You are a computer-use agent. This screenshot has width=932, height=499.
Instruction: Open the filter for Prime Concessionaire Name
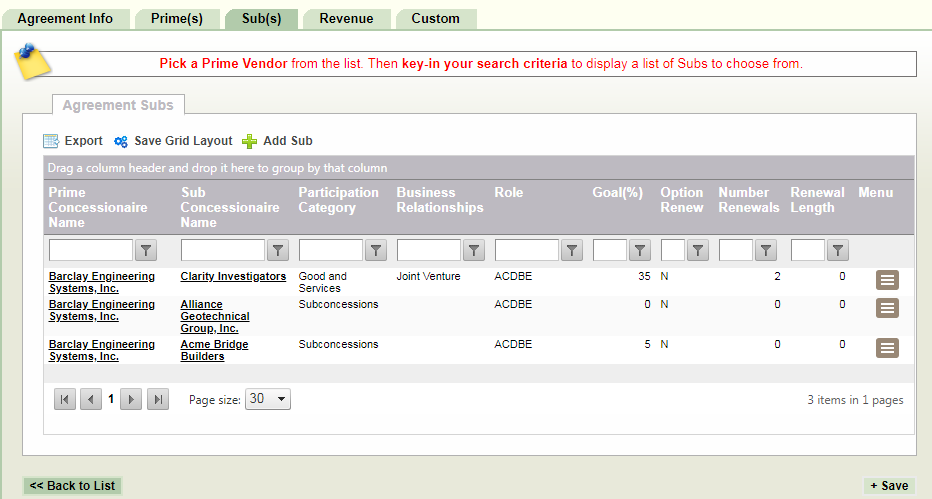(x=144, y=250)
